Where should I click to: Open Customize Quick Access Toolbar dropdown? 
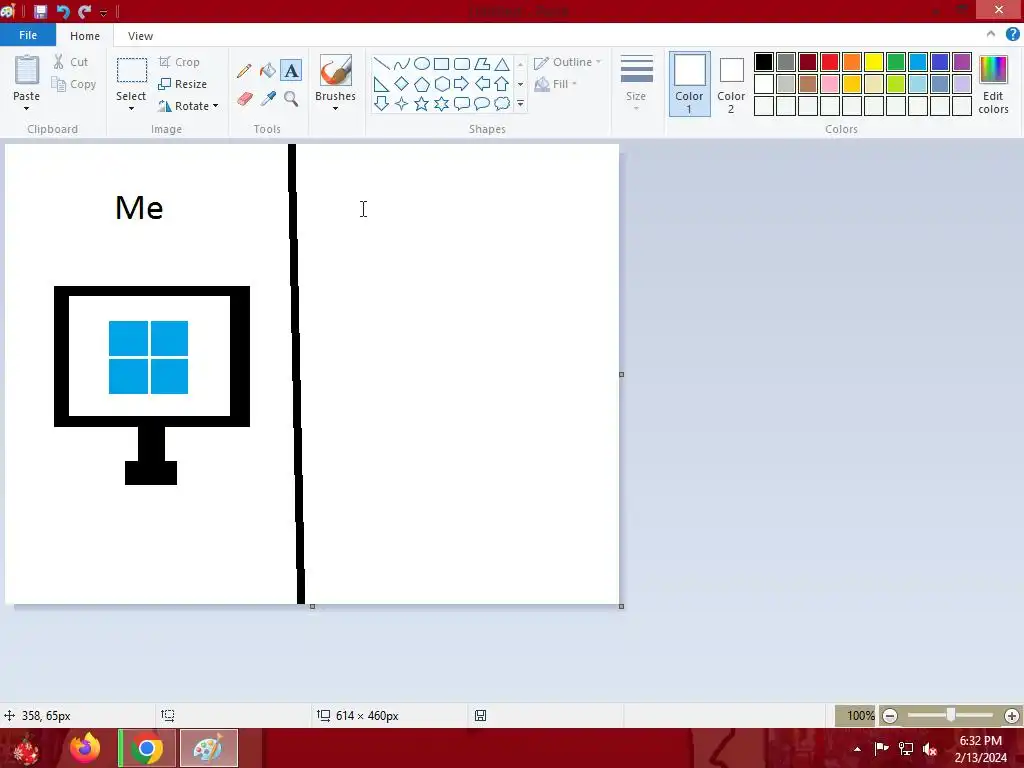103,12
